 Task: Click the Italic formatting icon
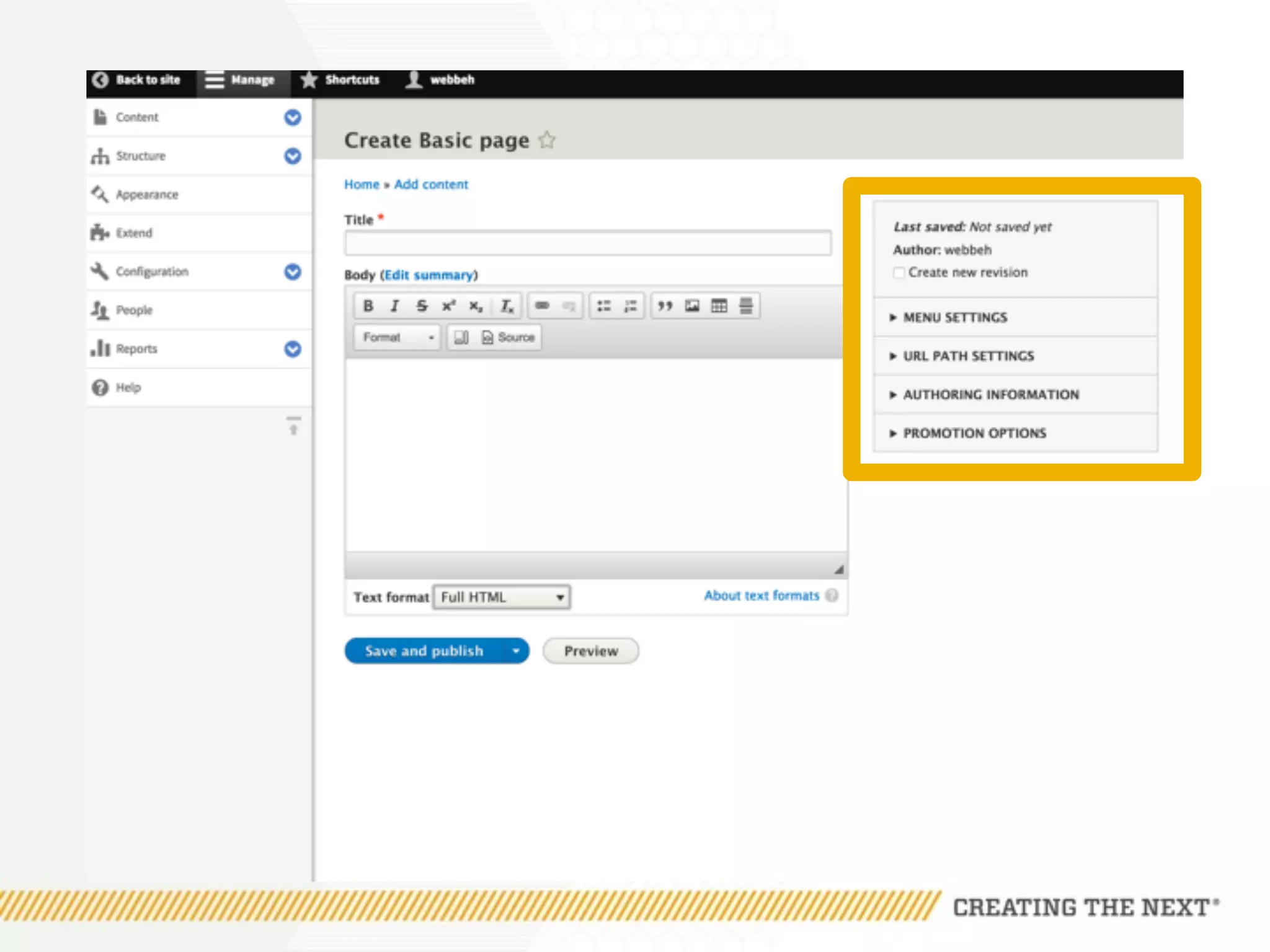point(394,306)
